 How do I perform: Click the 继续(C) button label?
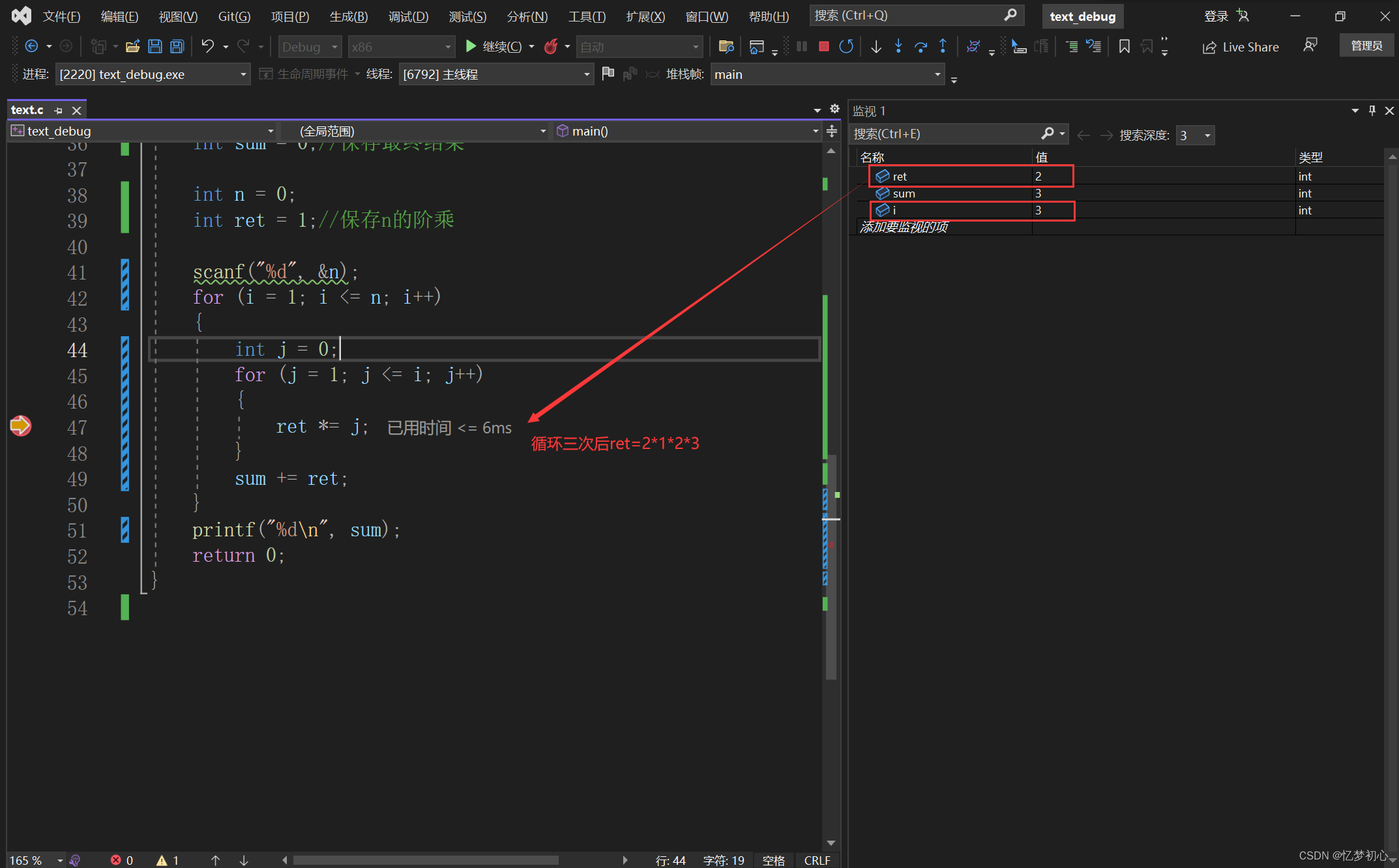point(502,47)
